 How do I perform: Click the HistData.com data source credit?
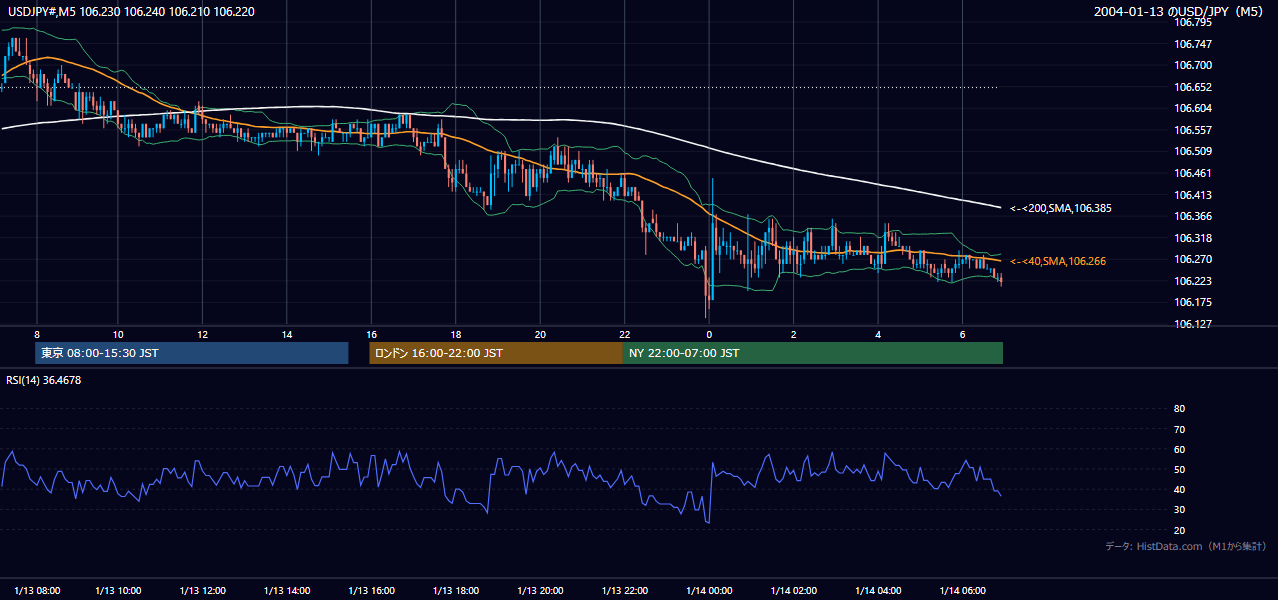tap(1186, 546)
